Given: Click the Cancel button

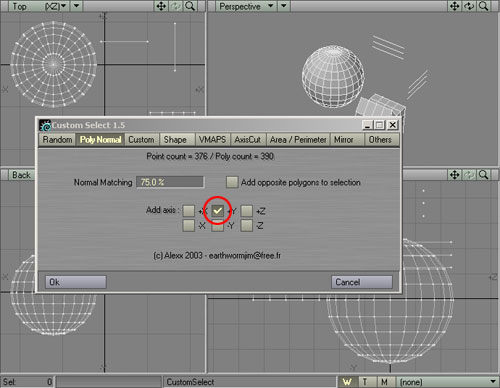Looking at the screenshot, I should point(362,282).
